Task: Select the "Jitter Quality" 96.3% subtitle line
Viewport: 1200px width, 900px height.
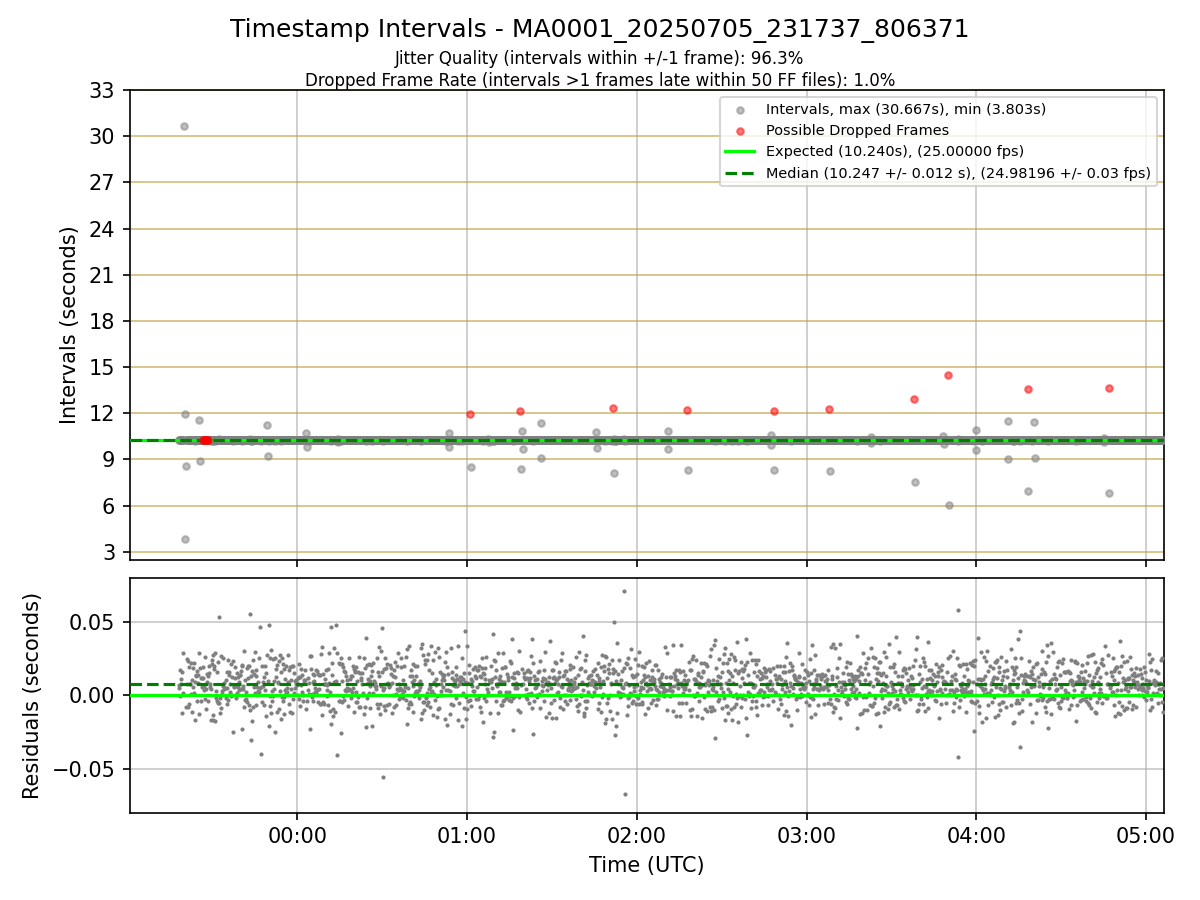Action: (x=599, y=58)
